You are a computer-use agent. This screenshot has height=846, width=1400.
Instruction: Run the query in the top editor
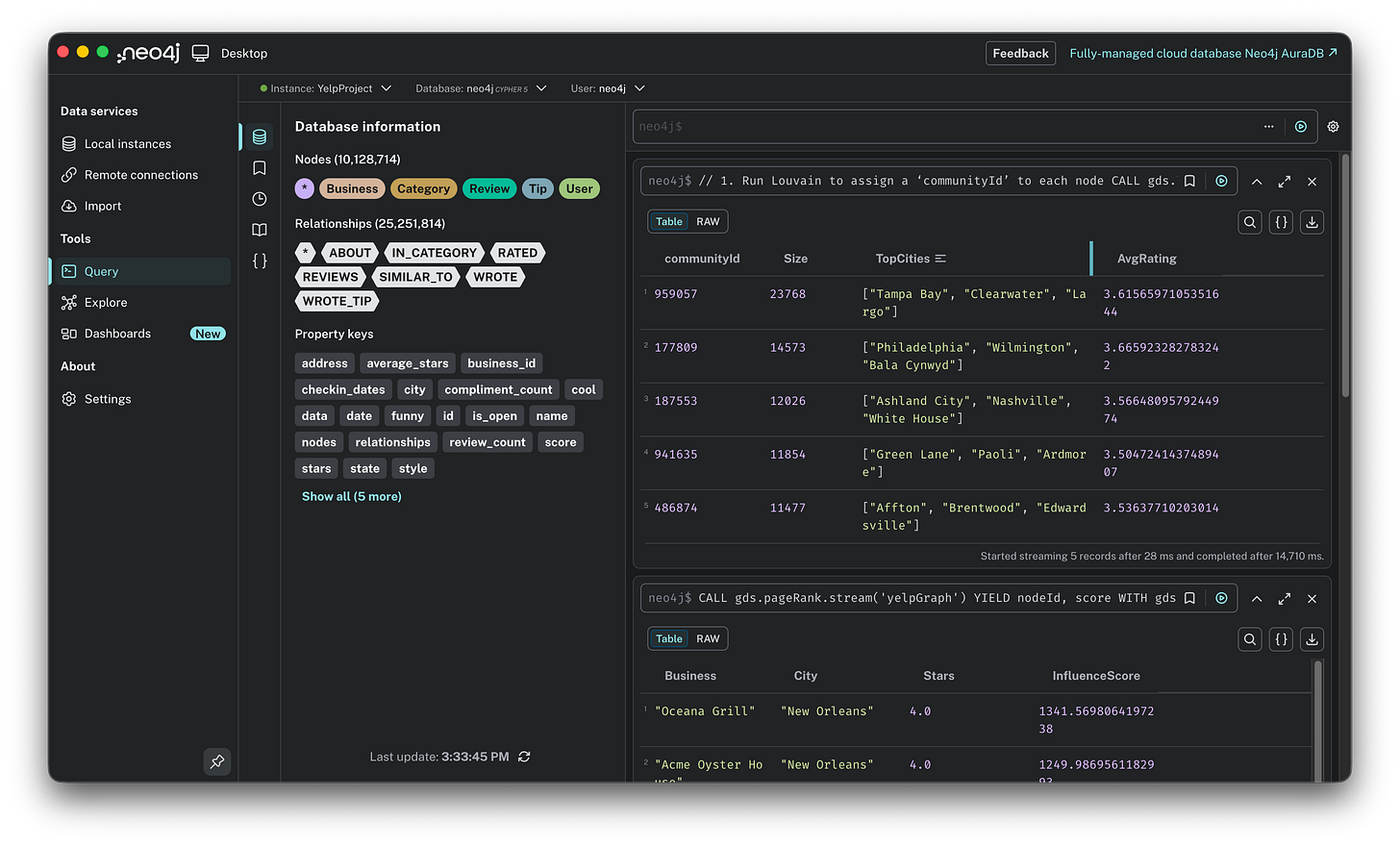[x=1301, y=126]
